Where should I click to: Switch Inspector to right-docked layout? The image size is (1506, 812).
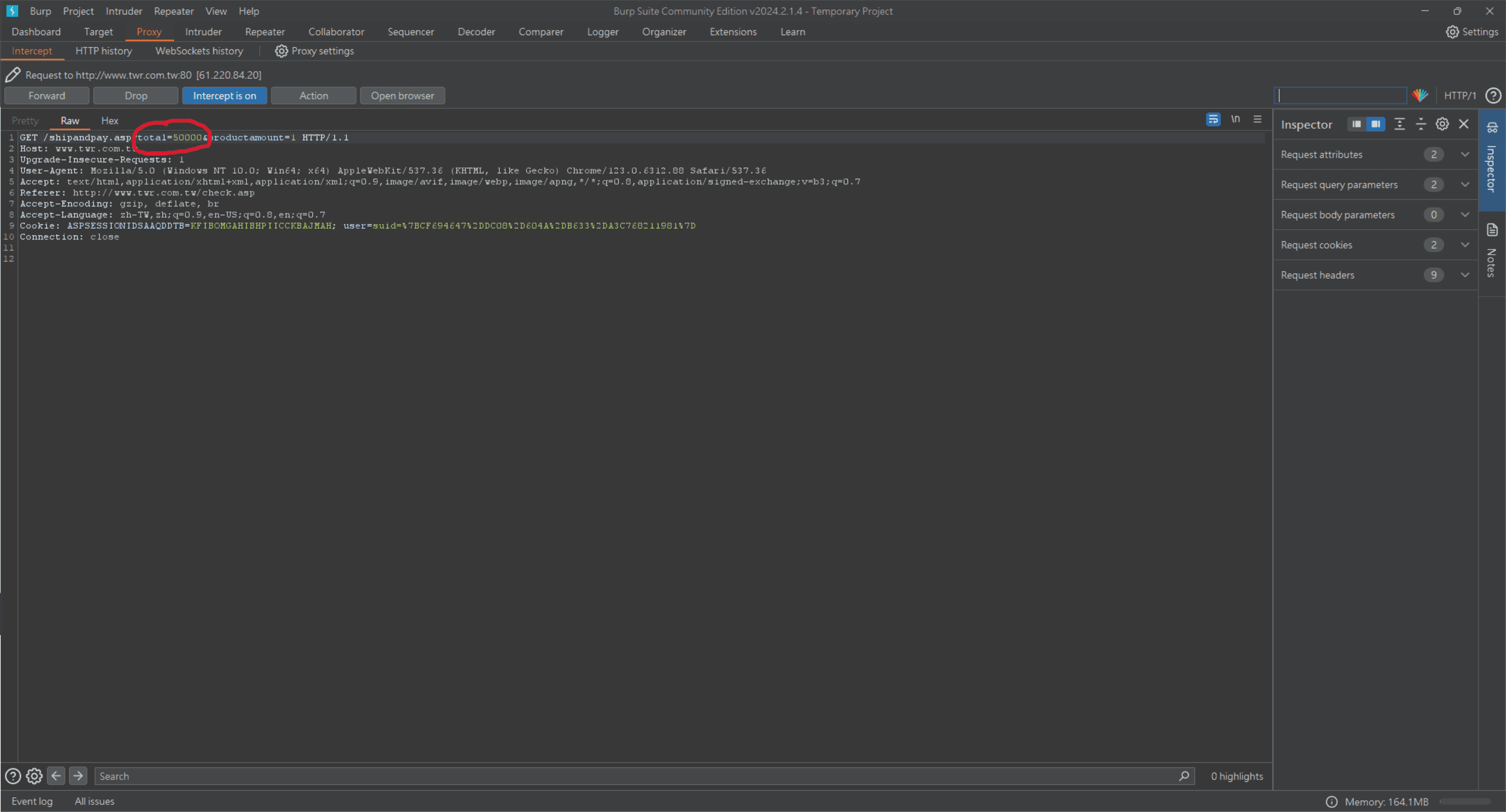(1376, 124)
